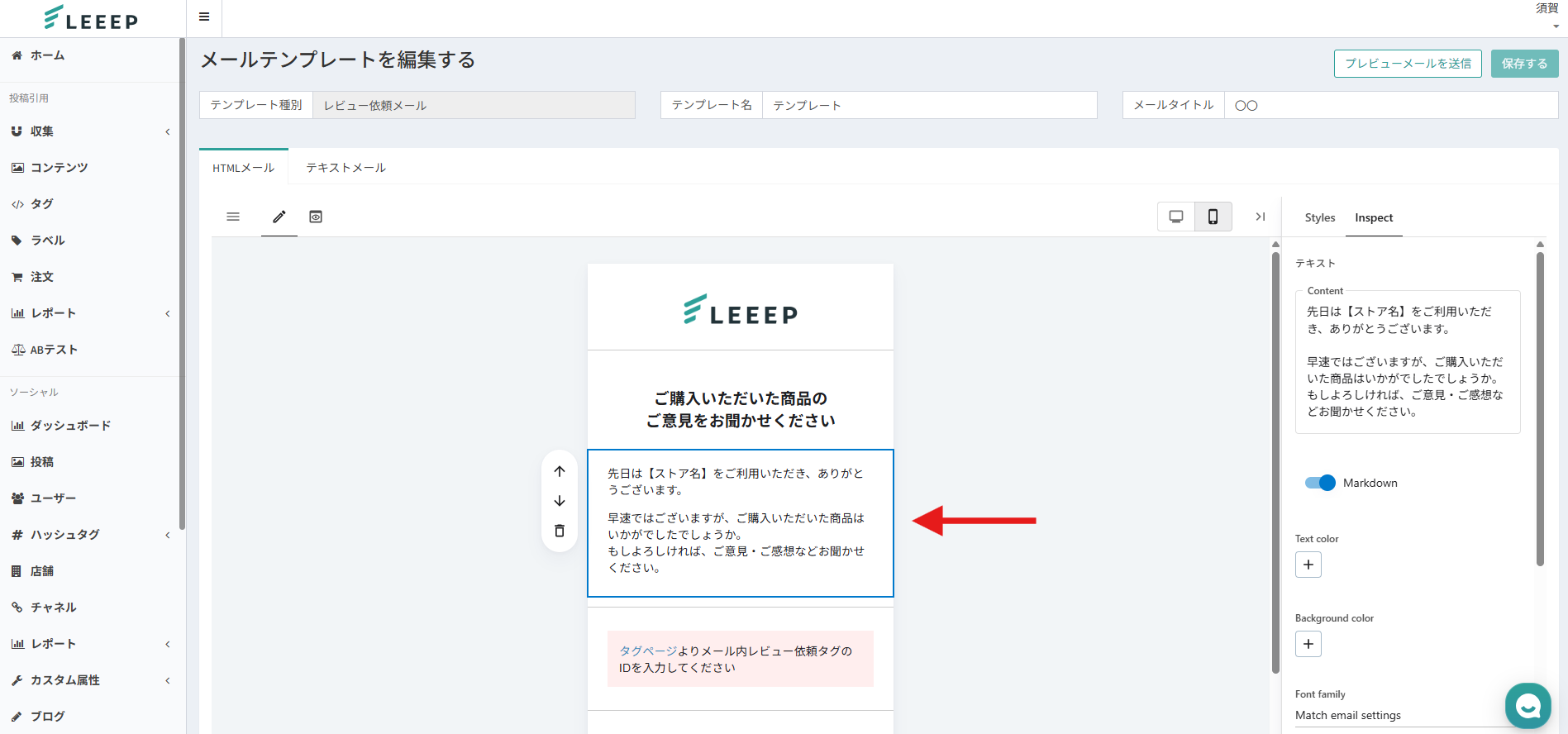Viewport: 1568px width, 734px height.
Task: Expand the first レポート menu under ABテスト
Action: coord(89,313)
